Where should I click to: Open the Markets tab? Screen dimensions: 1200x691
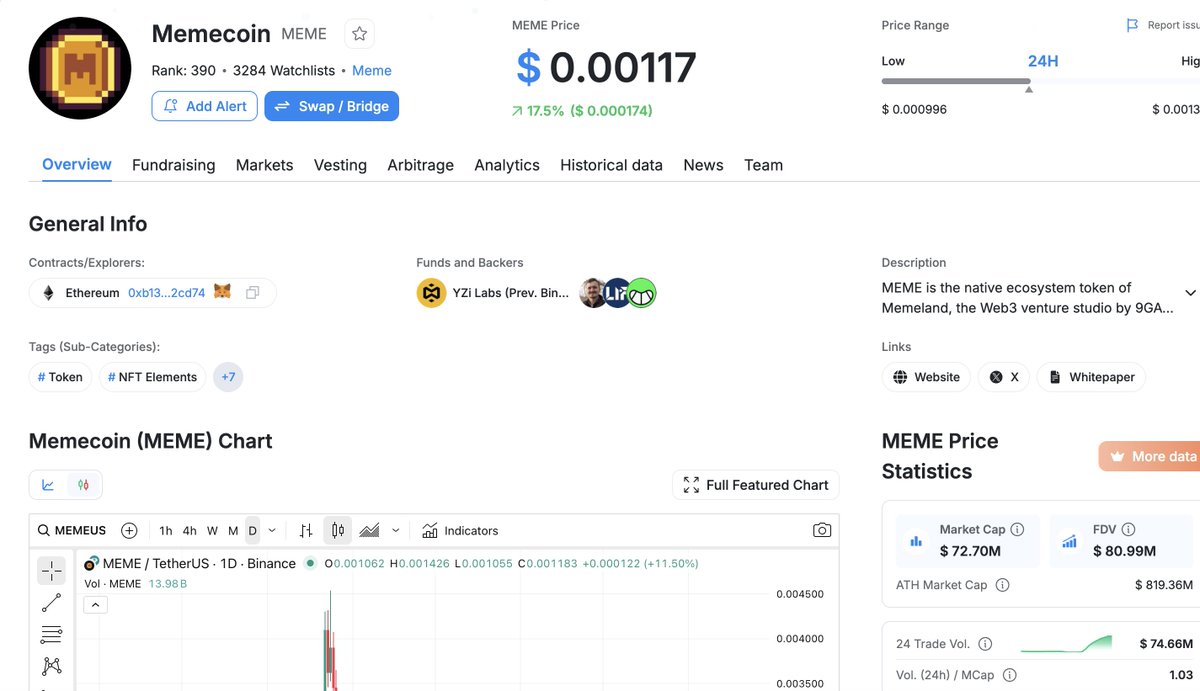[x=265, y=165]
